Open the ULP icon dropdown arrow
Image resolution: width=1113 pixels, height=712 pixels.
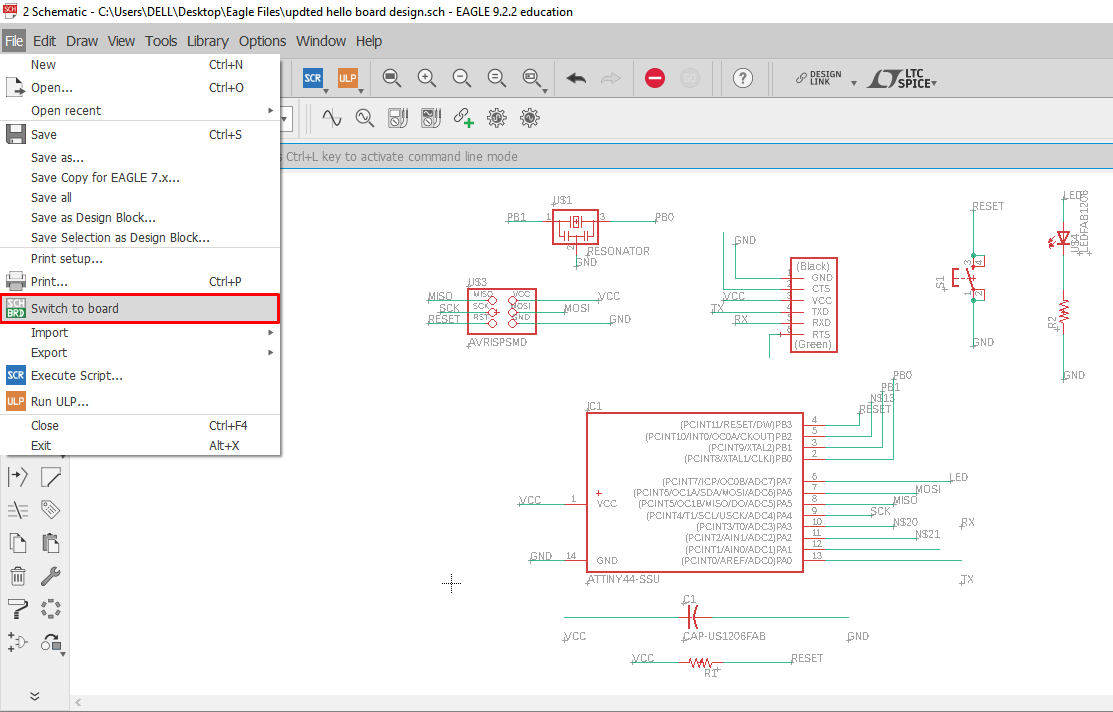[x=361, y=91]
